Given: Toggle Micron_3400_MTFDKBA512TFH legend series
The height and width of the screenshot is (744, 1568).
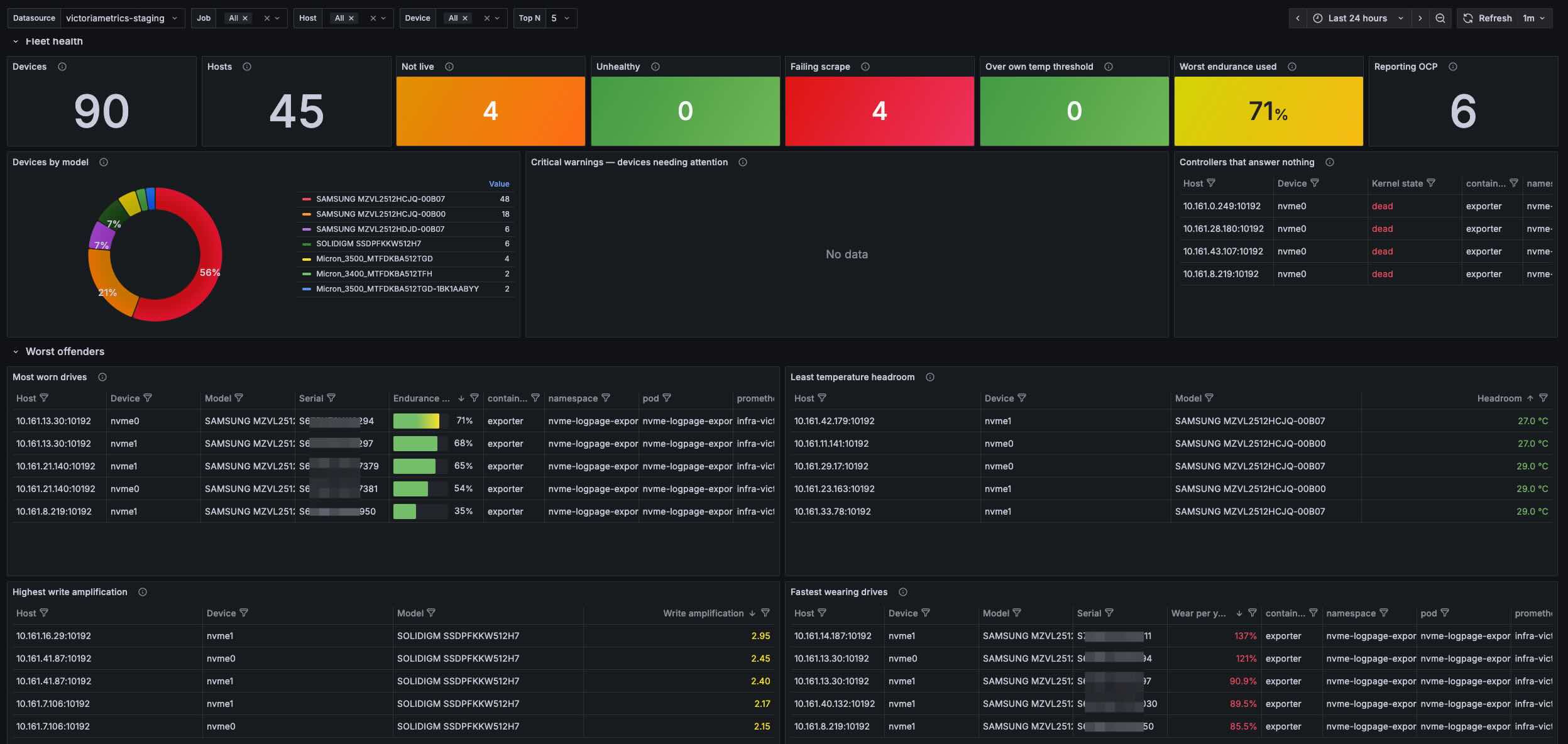Looking at the screenshot, I should click(x=374, y=274).
